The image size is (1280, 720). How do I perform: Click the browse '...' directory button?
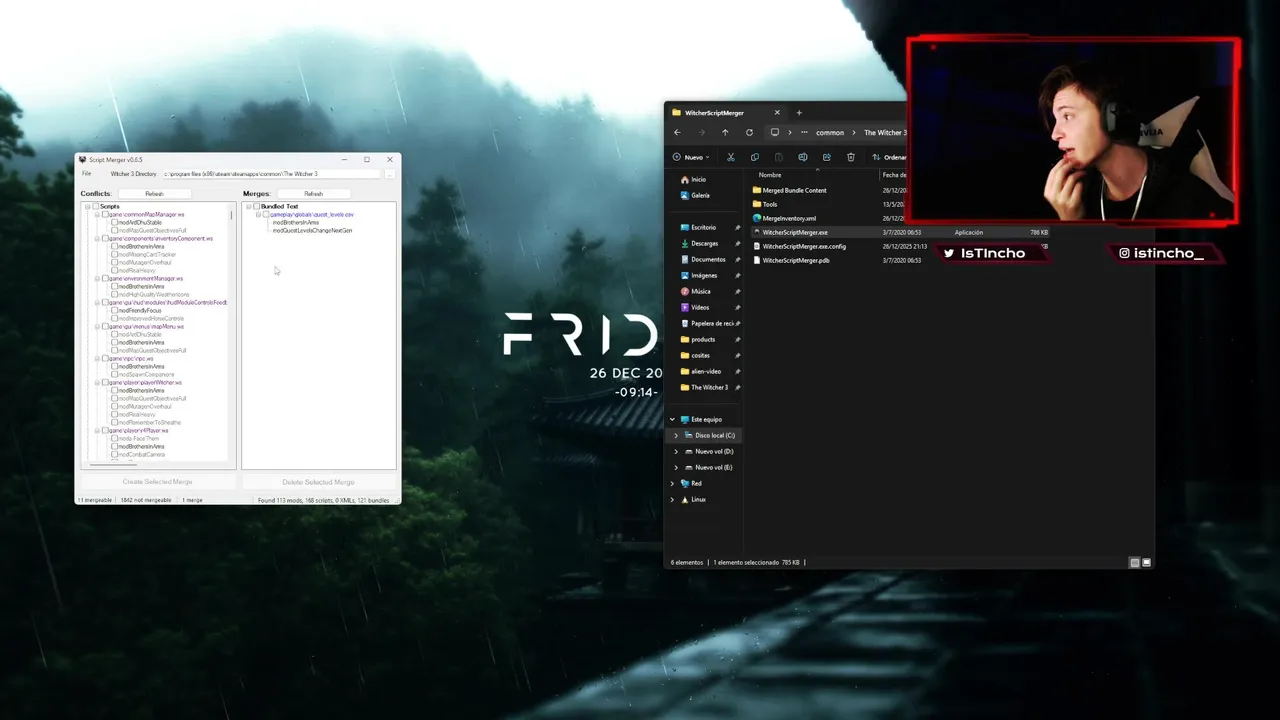tap(390, 174)
